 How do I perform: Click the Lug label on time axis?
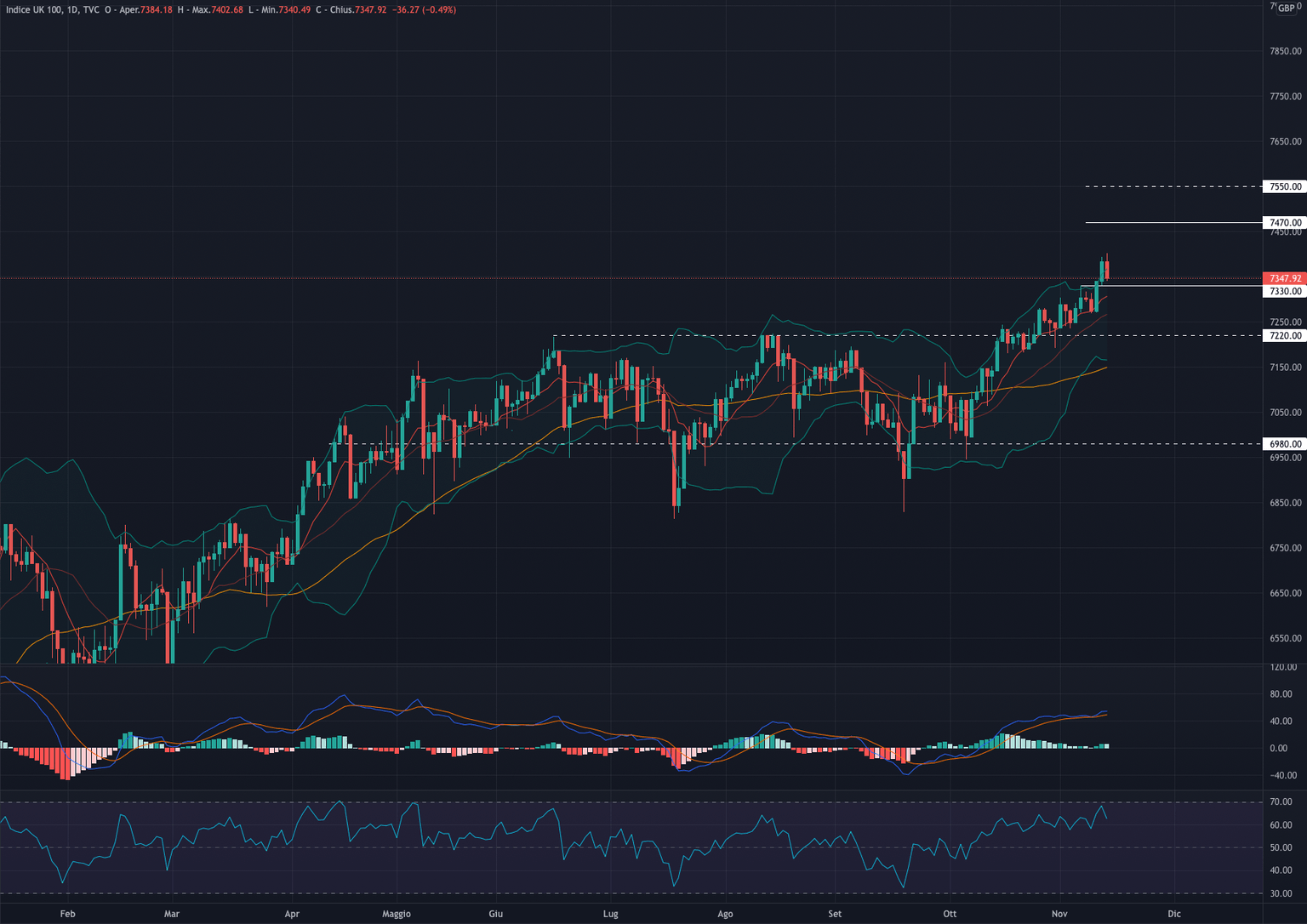click(x=610, y=914)
